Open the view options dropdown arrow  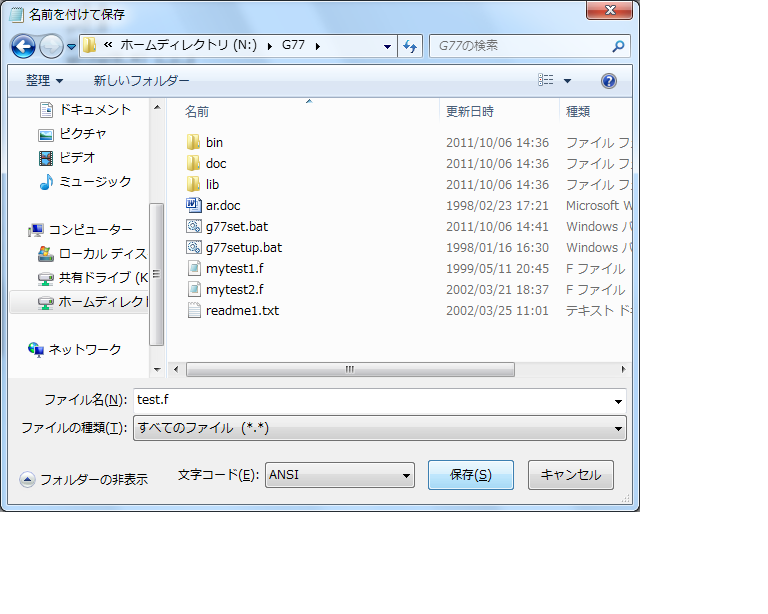[567, 81]
